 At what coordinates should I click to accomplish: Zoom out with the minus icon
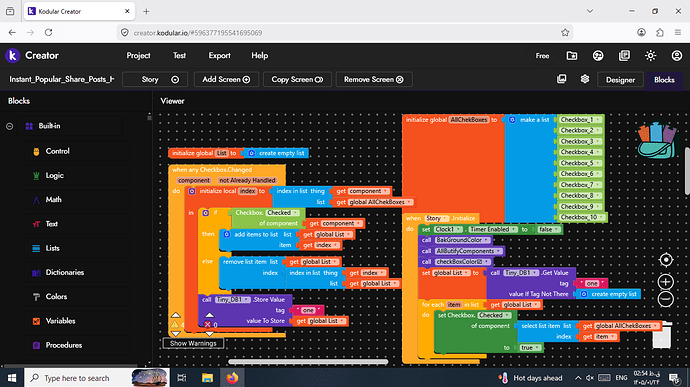pos(666,299)
